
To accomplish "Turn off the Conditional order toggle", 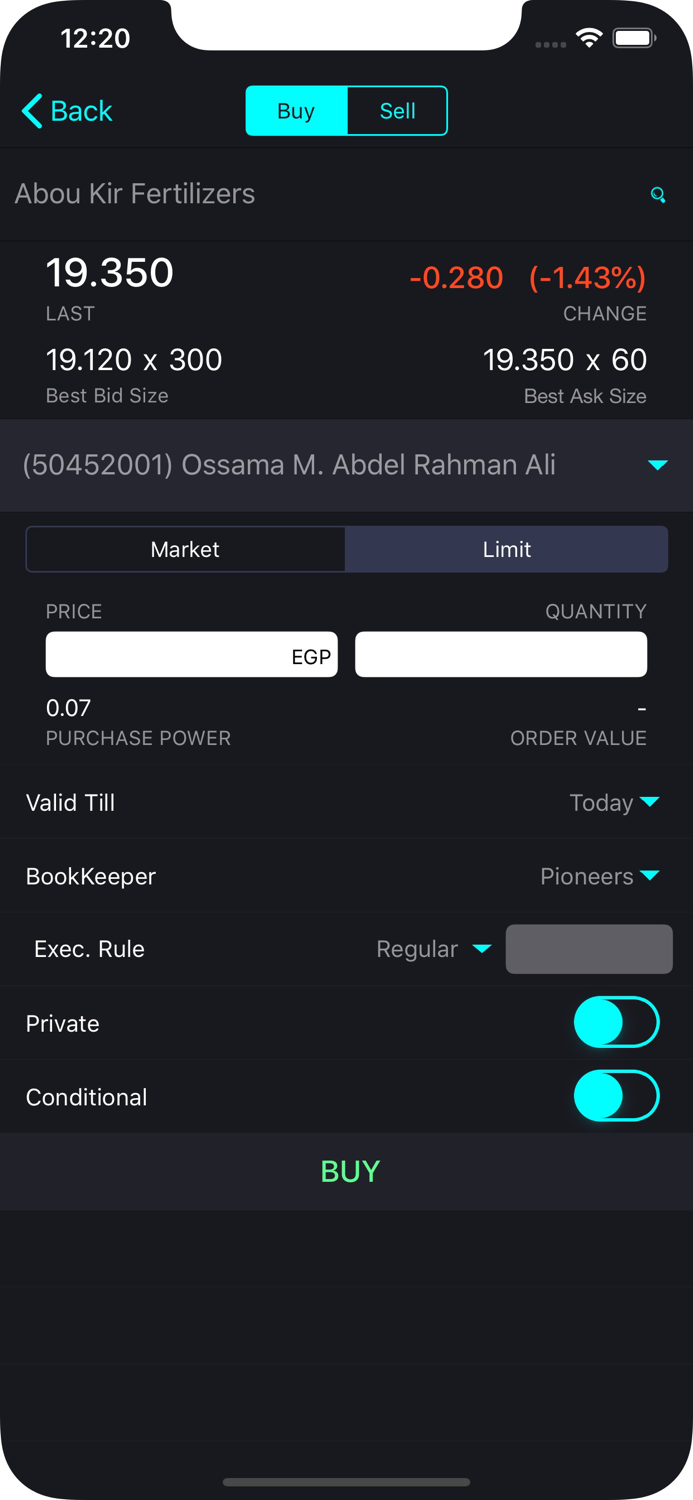I will (616, 1096).
